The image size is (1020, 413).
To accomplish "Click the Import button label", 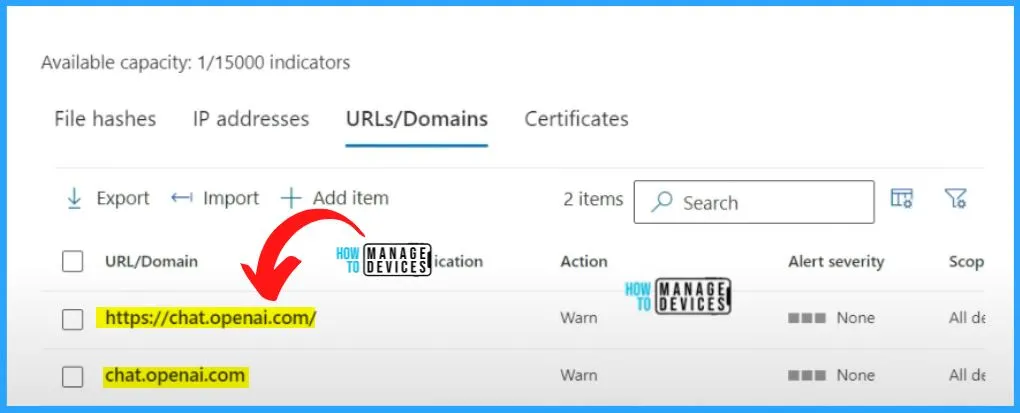I will [231, 198].
